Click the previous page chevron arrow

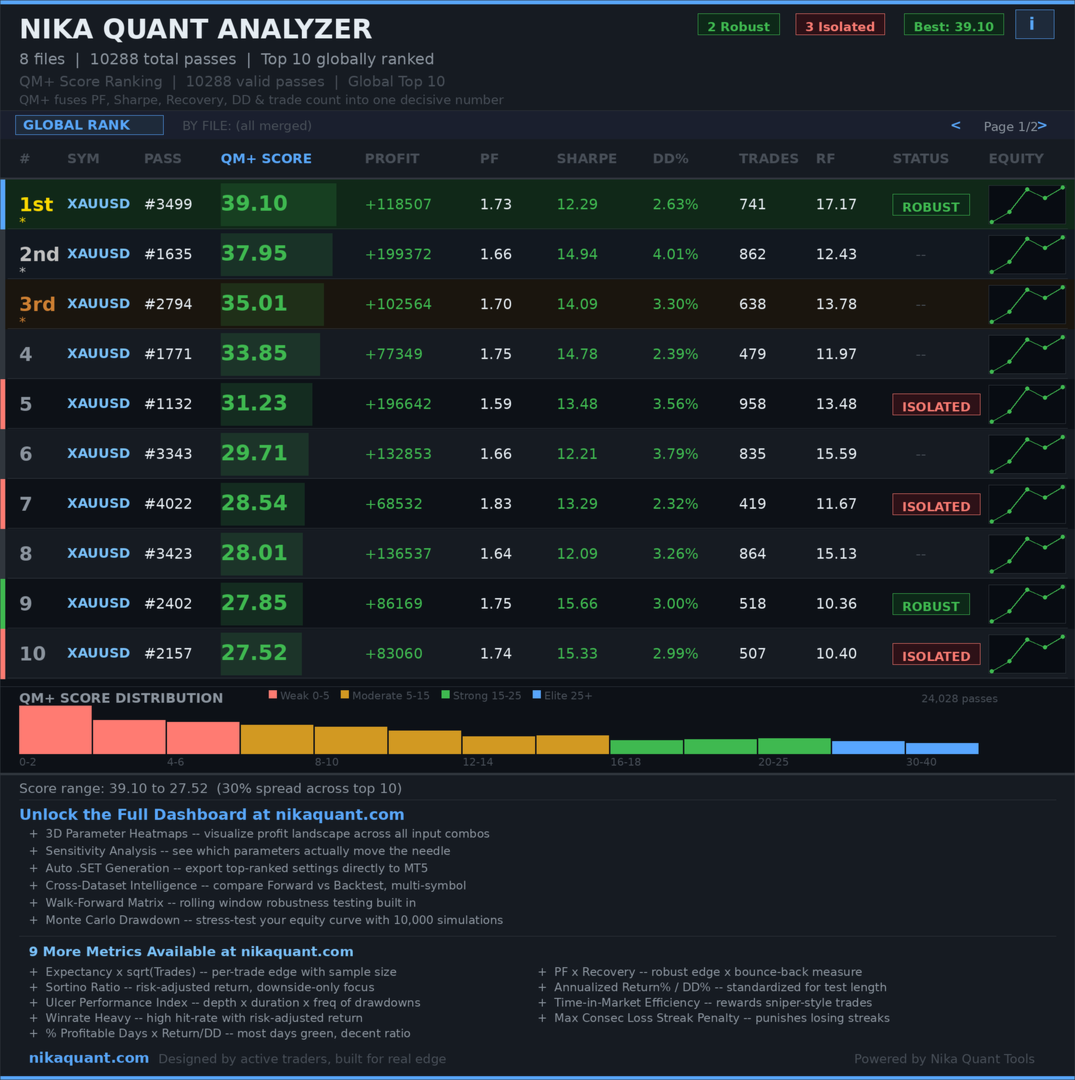pos(955,125)
